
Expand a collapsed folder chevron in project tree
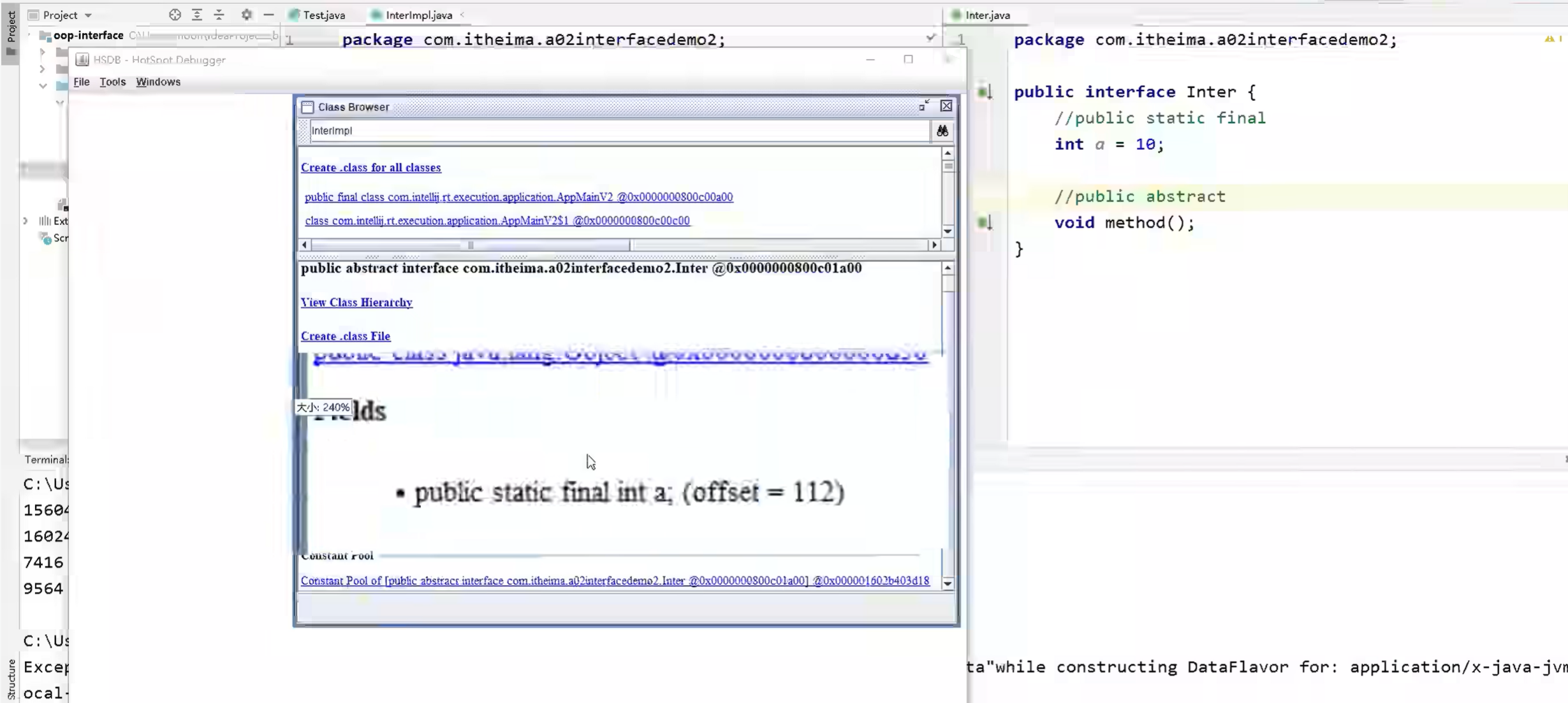43,52
